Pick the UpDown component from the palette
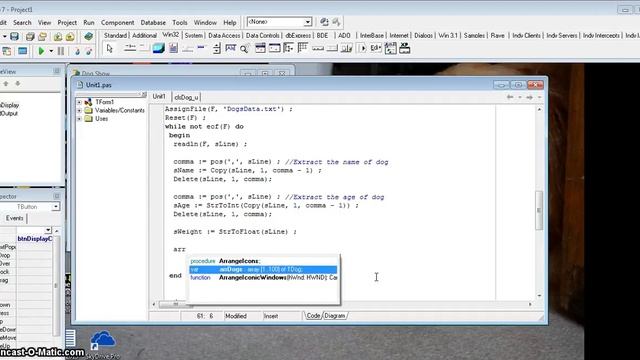Screen dimensions: 640x360 tap(217, 49)
